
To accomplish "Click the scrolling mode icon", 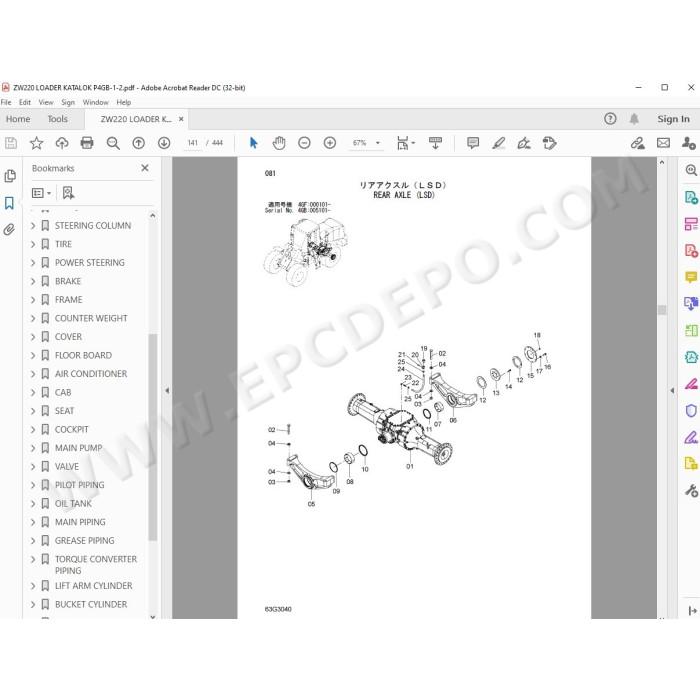I will (x=435, y=143).
